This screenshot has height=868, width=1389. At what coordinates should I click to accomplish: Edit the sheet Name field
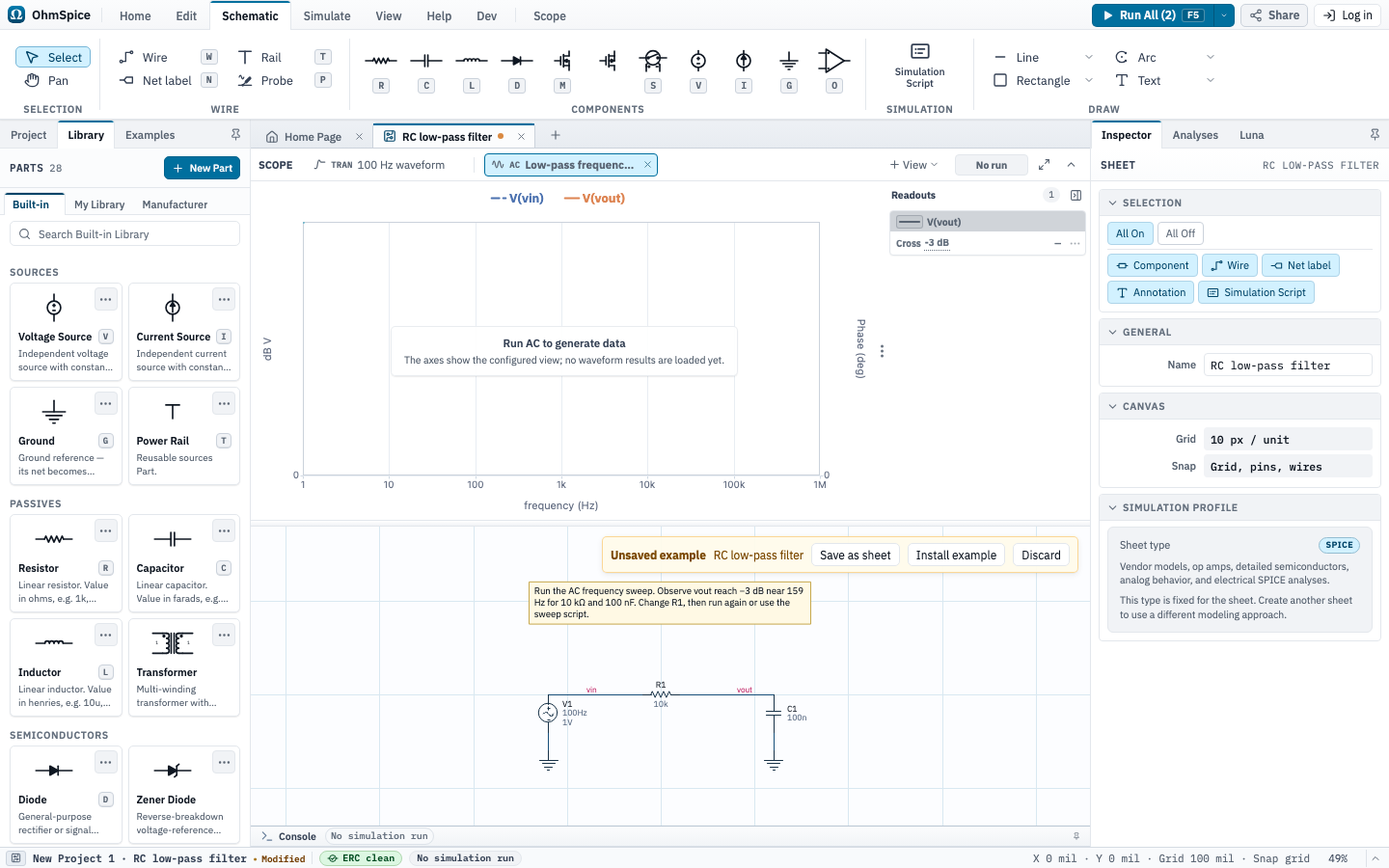click(x=1288, y=366)
